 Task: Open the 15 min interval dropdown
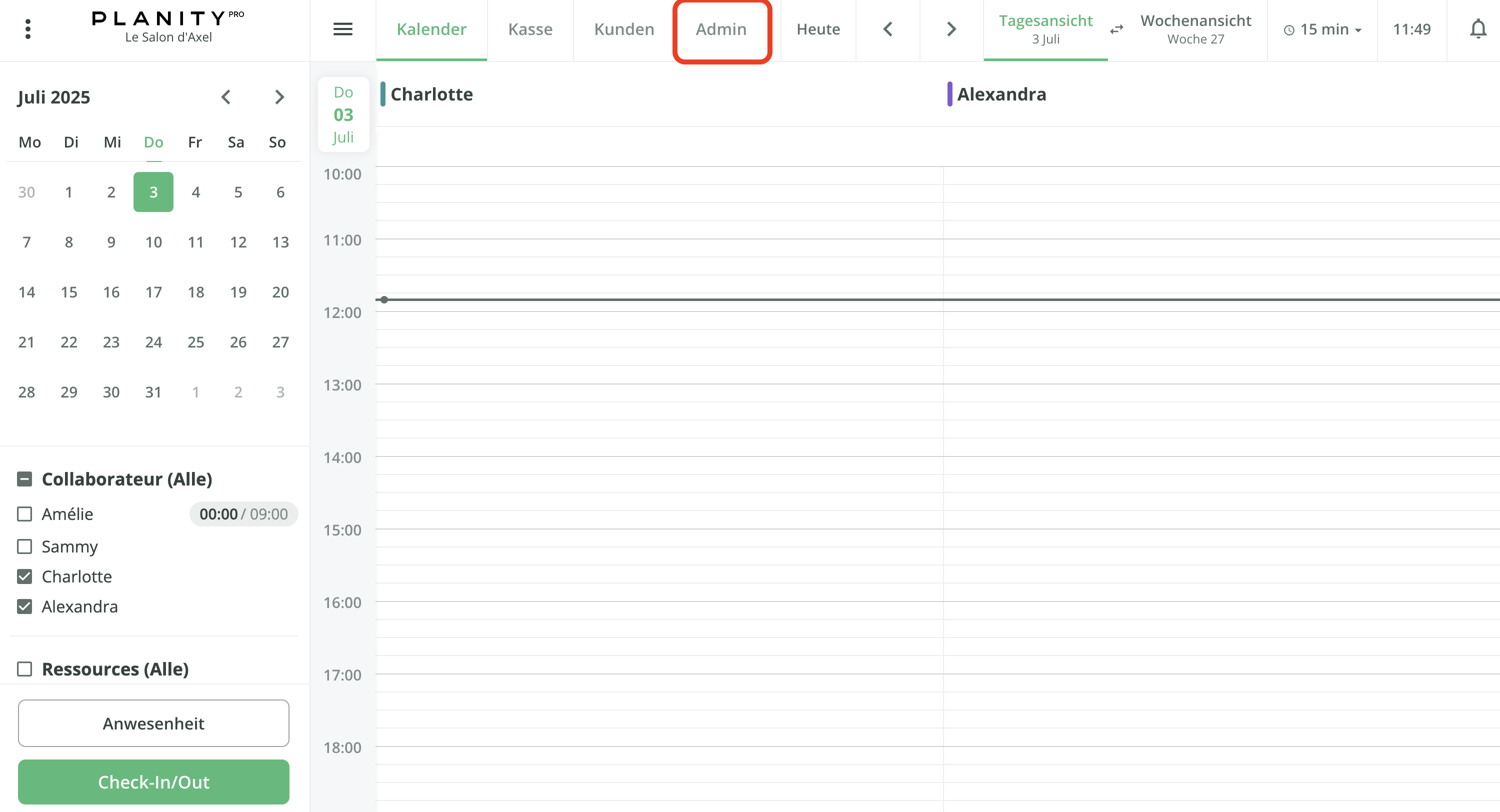pyautogui.click(x=1322, y=29)
